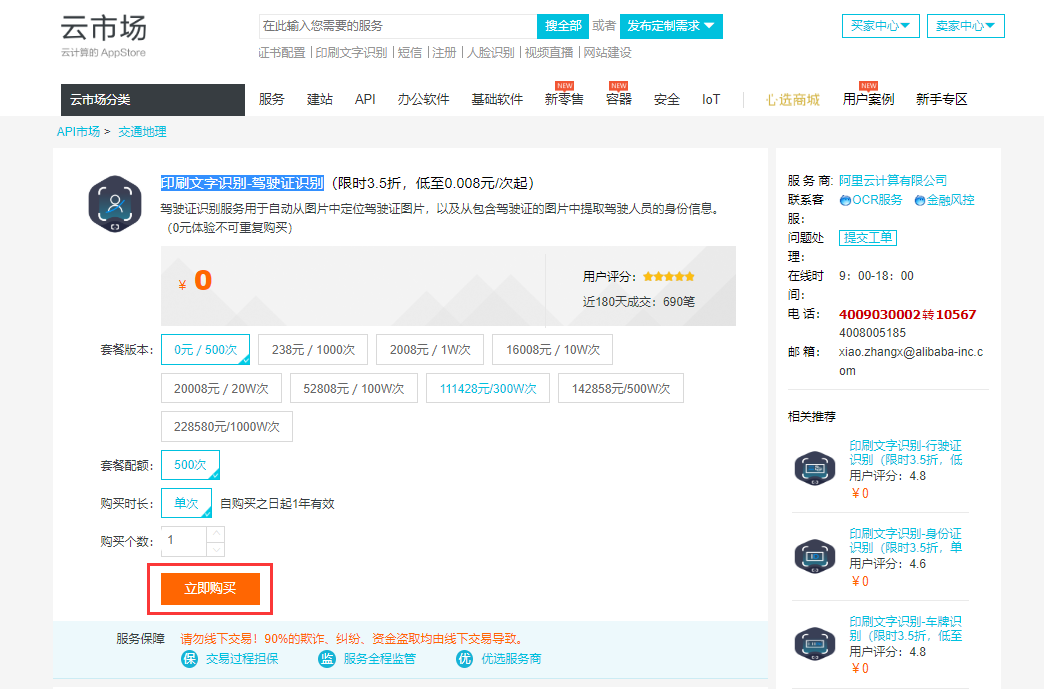Choose the 单次 purchase duration option

pyautogui.click(x=186, y=503)
